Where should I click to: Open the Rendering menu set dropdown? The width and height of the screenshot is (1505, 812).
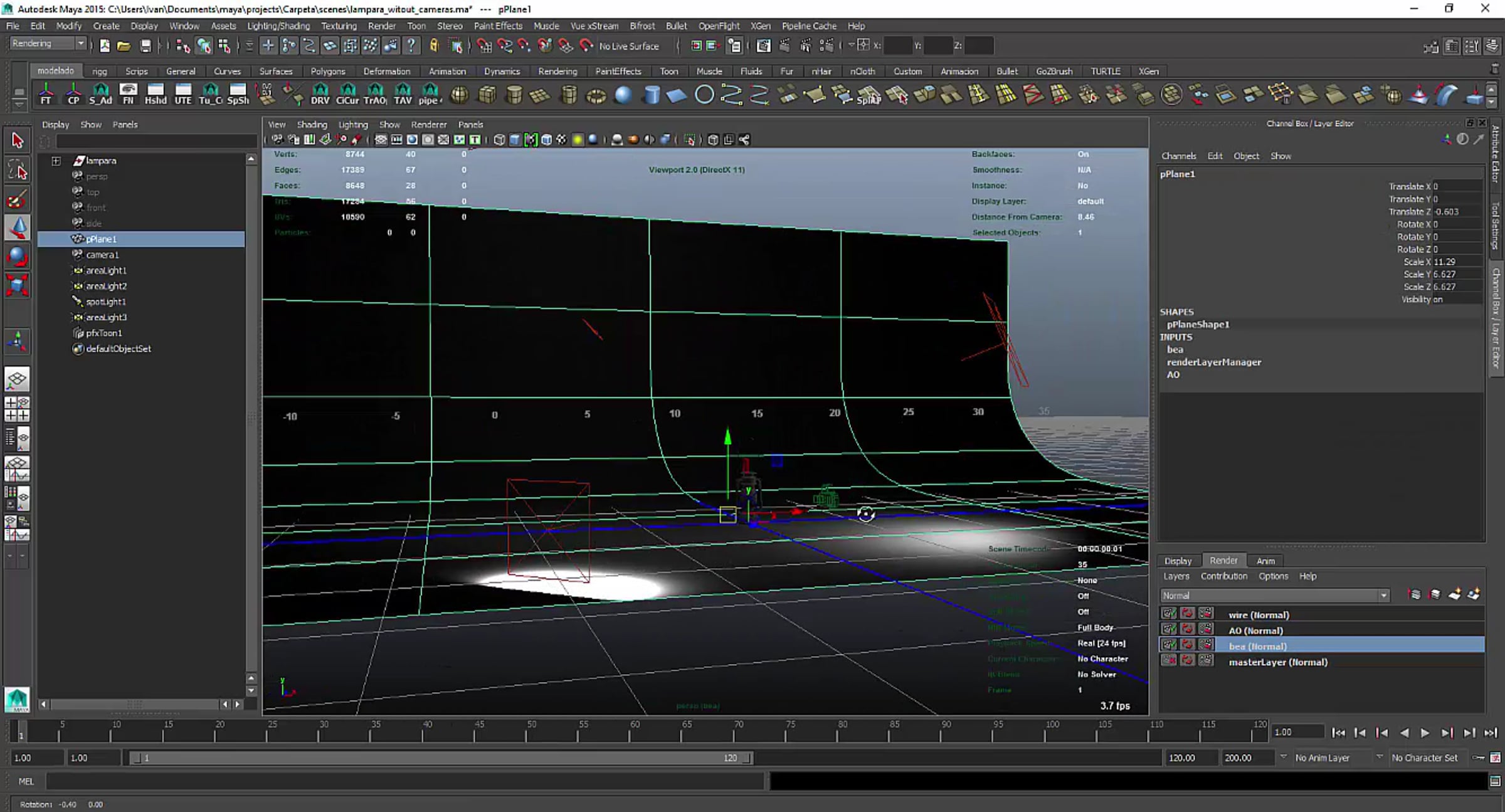click(49, 43)
